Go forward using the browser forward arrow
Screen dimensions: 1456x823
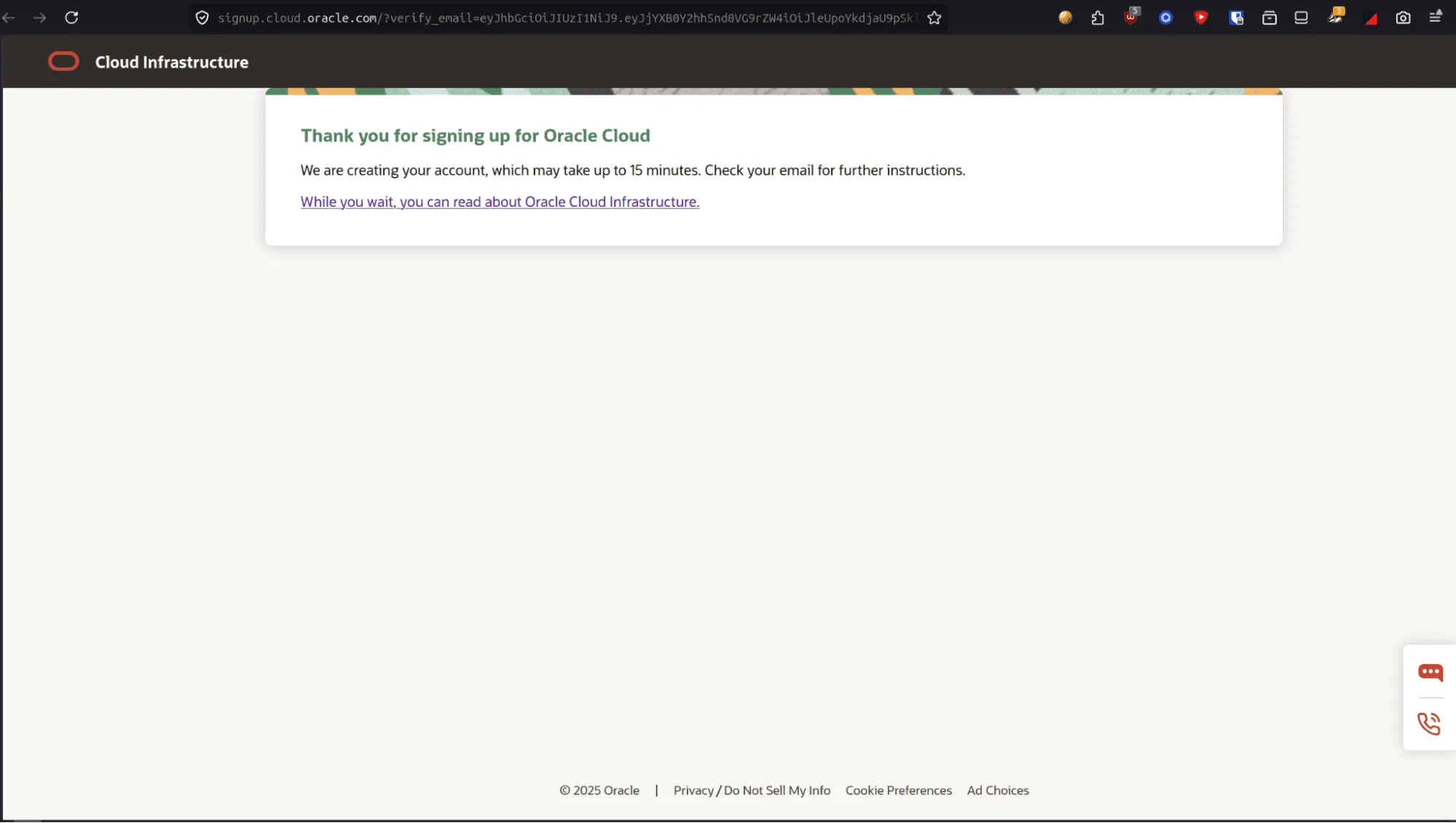click(x=39, y=17)
